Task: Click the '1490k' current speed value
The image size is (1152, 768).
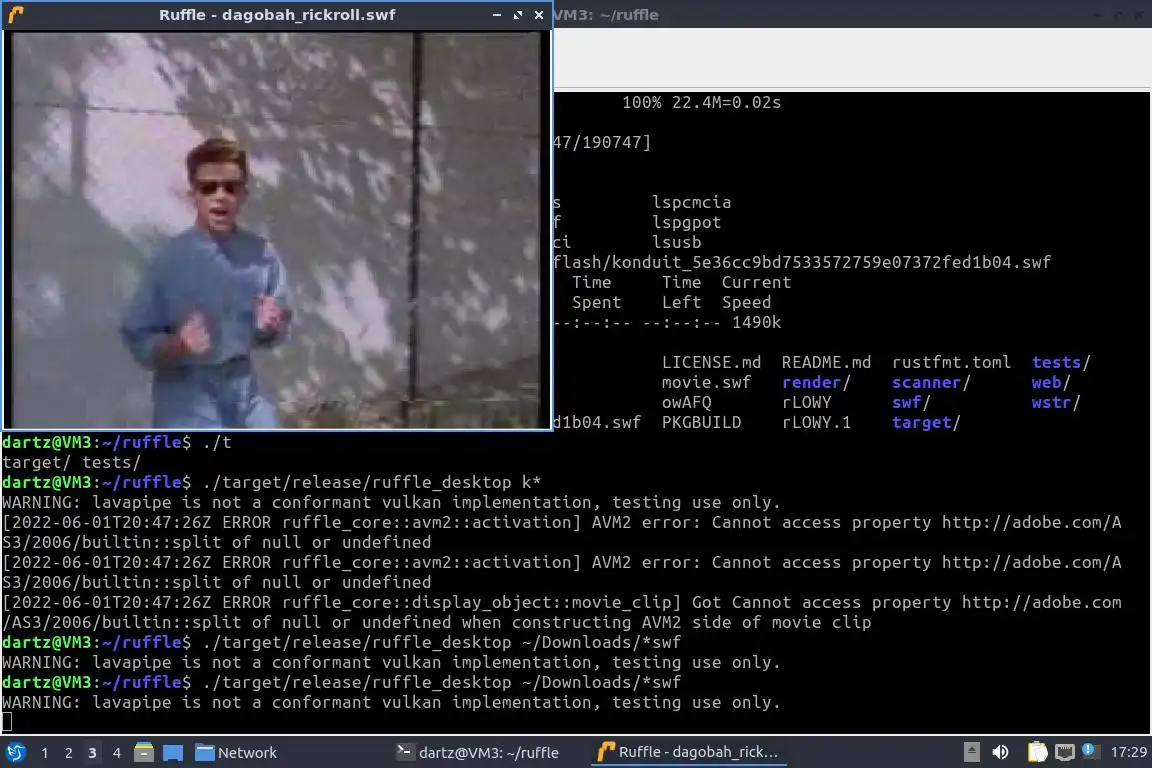Action: [x=756, y=322]
